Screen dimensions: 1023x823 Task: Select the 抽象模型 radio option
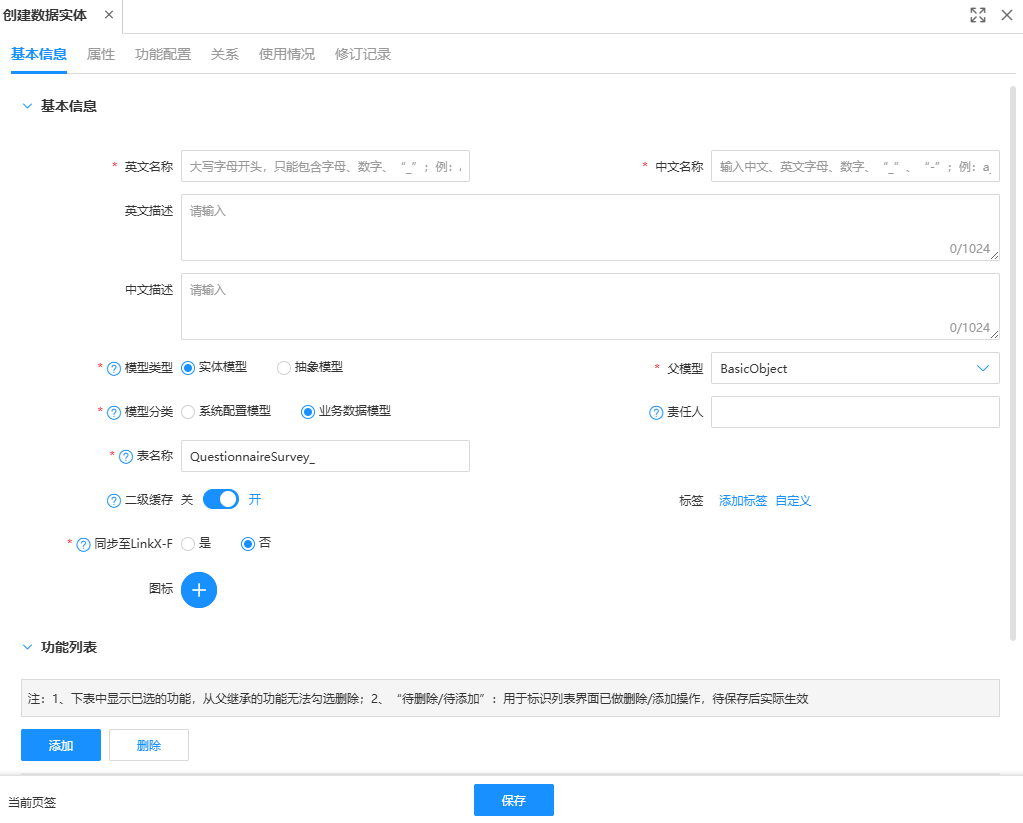pyautogui.click(x=284, y=368)
